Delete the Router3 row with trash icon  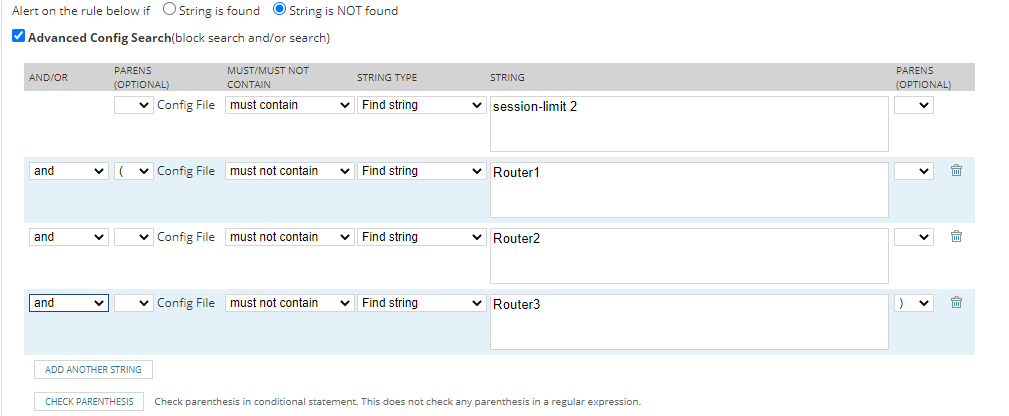click(955, 303)
